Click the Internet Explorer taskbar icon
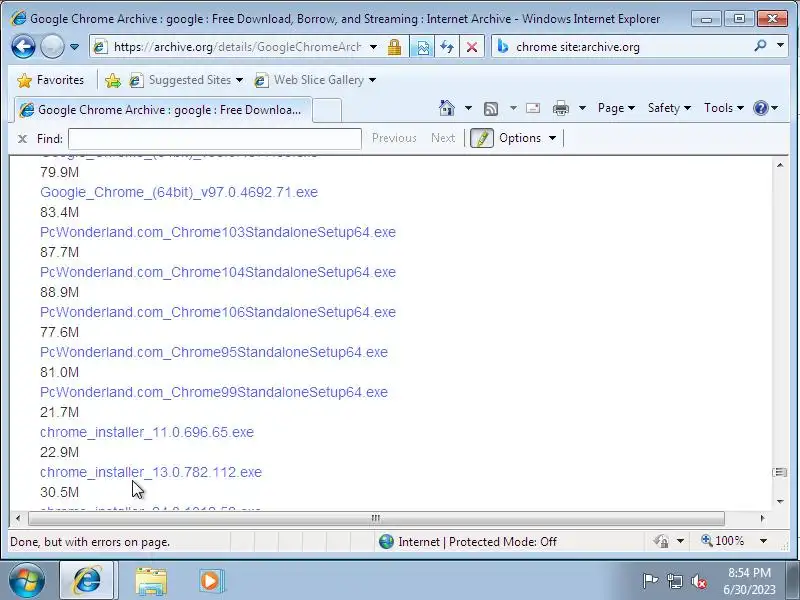The image size is (800, 600). click(x=87, y=581)
